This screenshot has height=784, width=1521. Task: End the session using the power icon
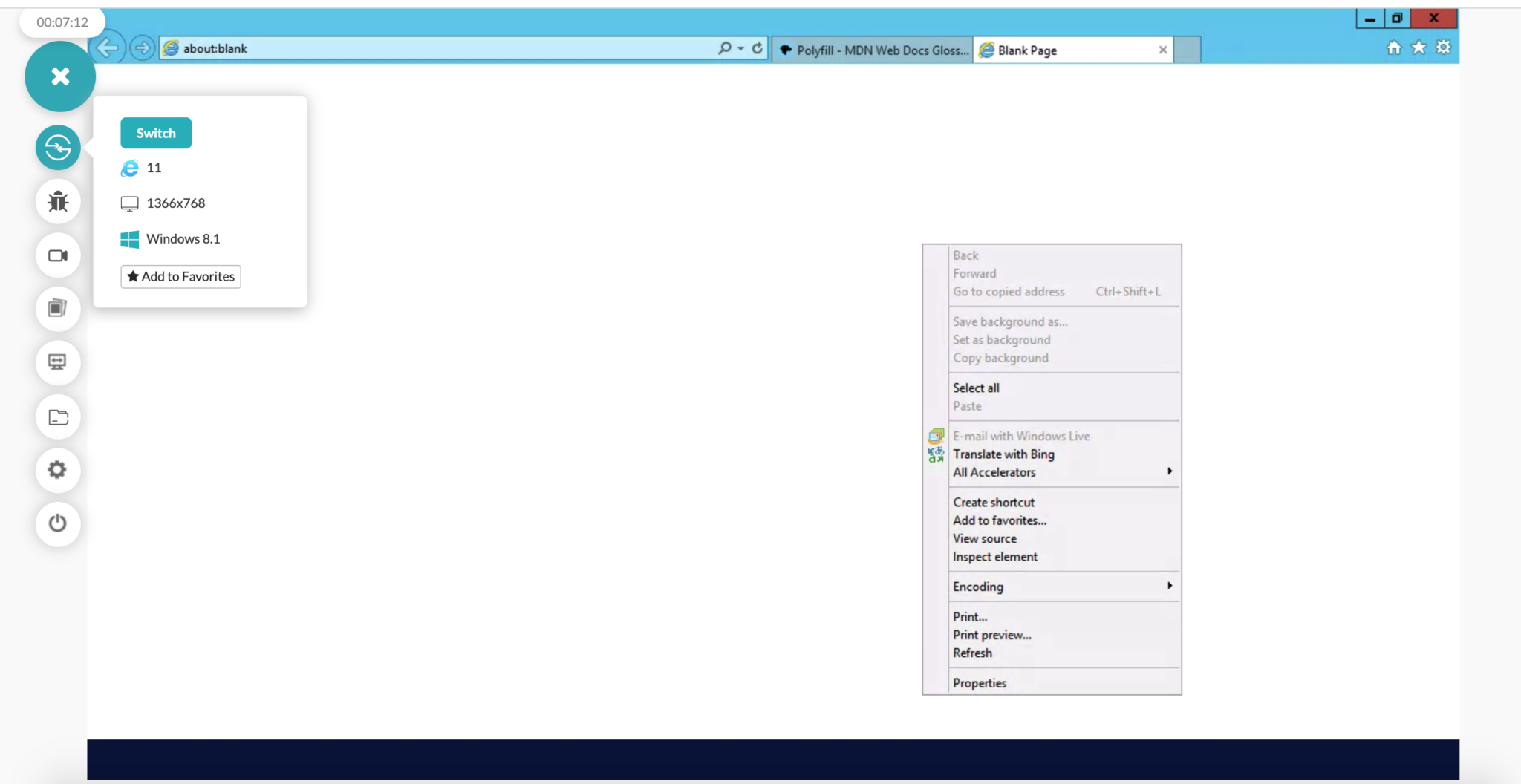tap(58, 523)
